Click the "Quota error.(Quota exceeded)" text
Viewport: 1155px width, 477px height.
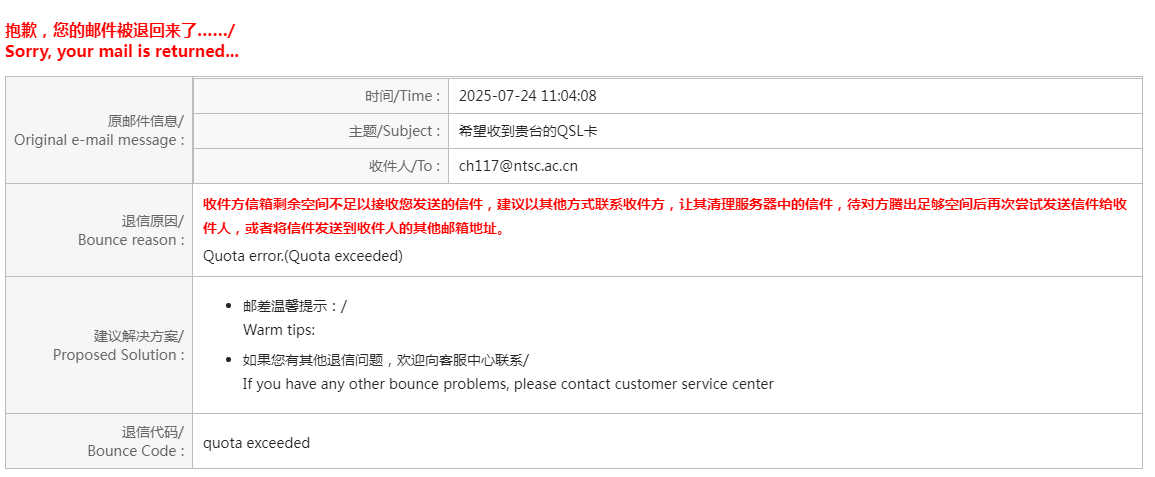coord(303,256)
